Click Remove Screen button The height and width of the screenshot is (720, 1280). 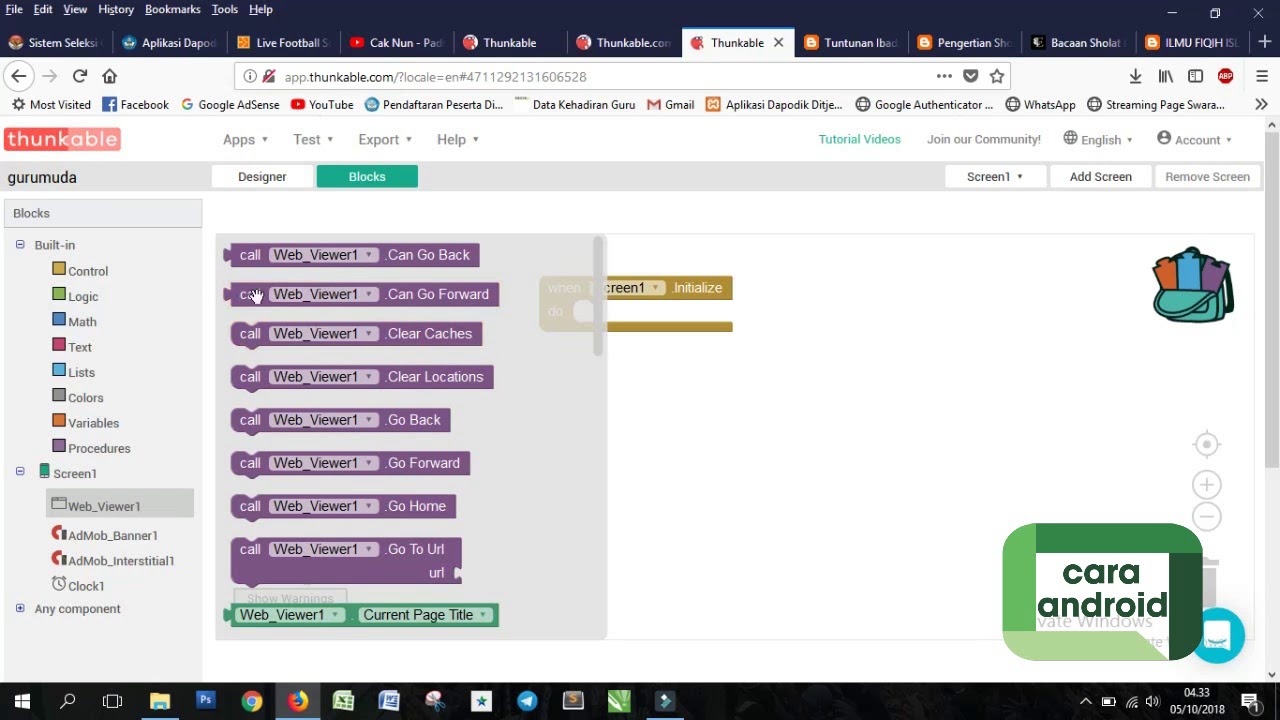point(1207,176)
